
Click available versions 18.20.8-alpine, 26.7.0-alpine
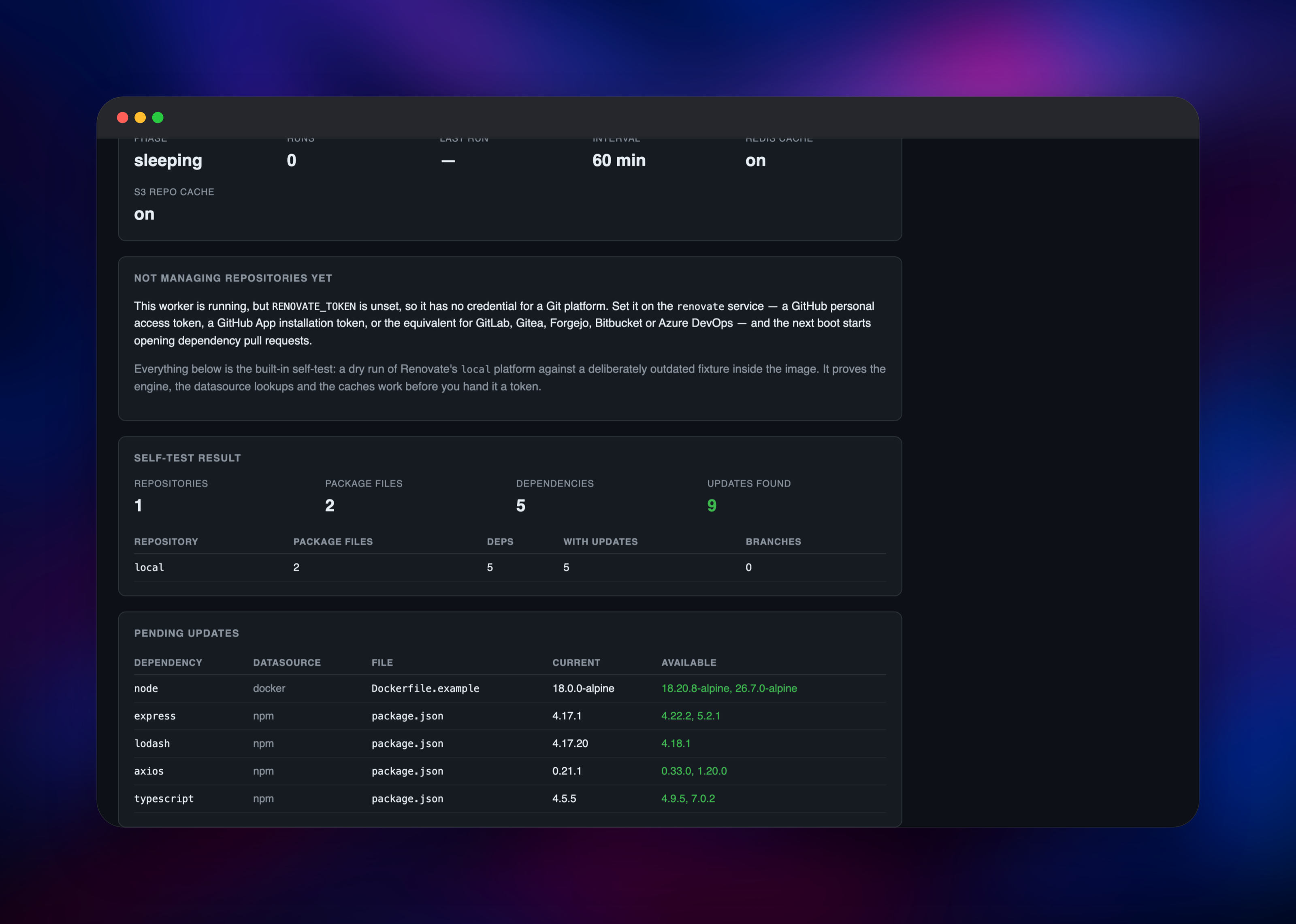point(729,688)
